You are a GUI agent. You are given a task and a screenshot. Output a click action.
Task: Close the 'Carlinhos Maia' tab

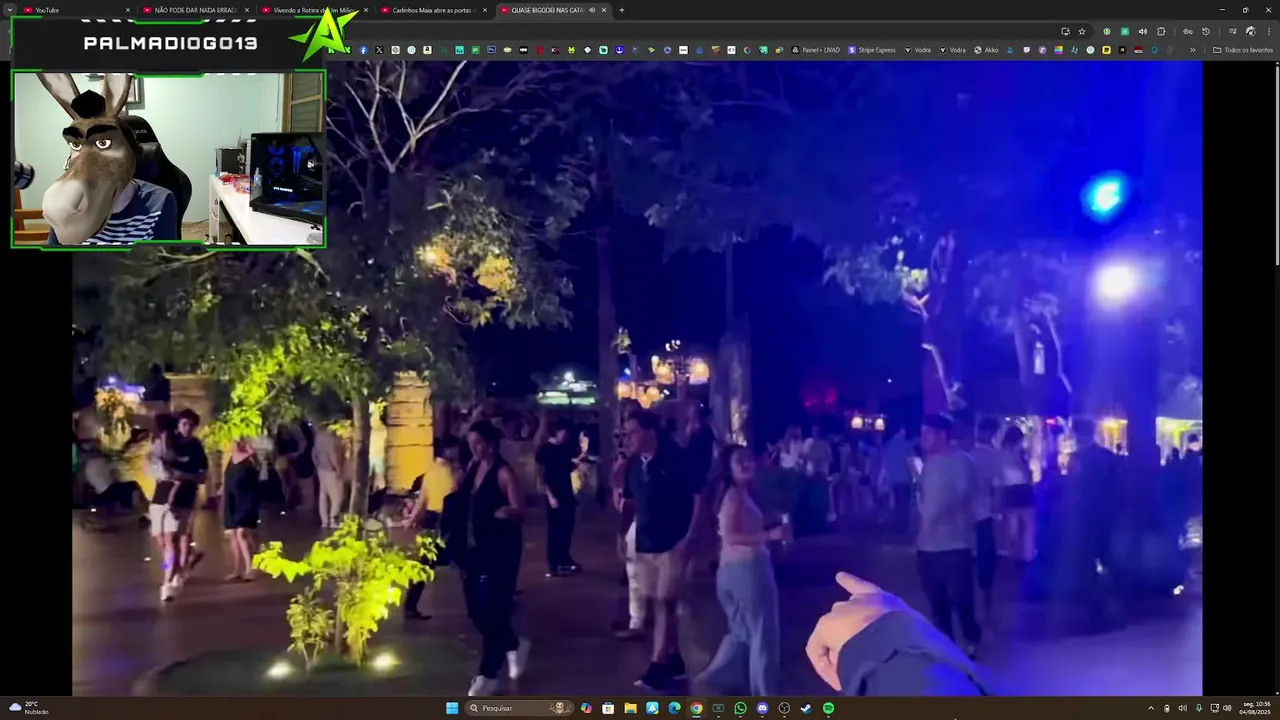[485, 10]
